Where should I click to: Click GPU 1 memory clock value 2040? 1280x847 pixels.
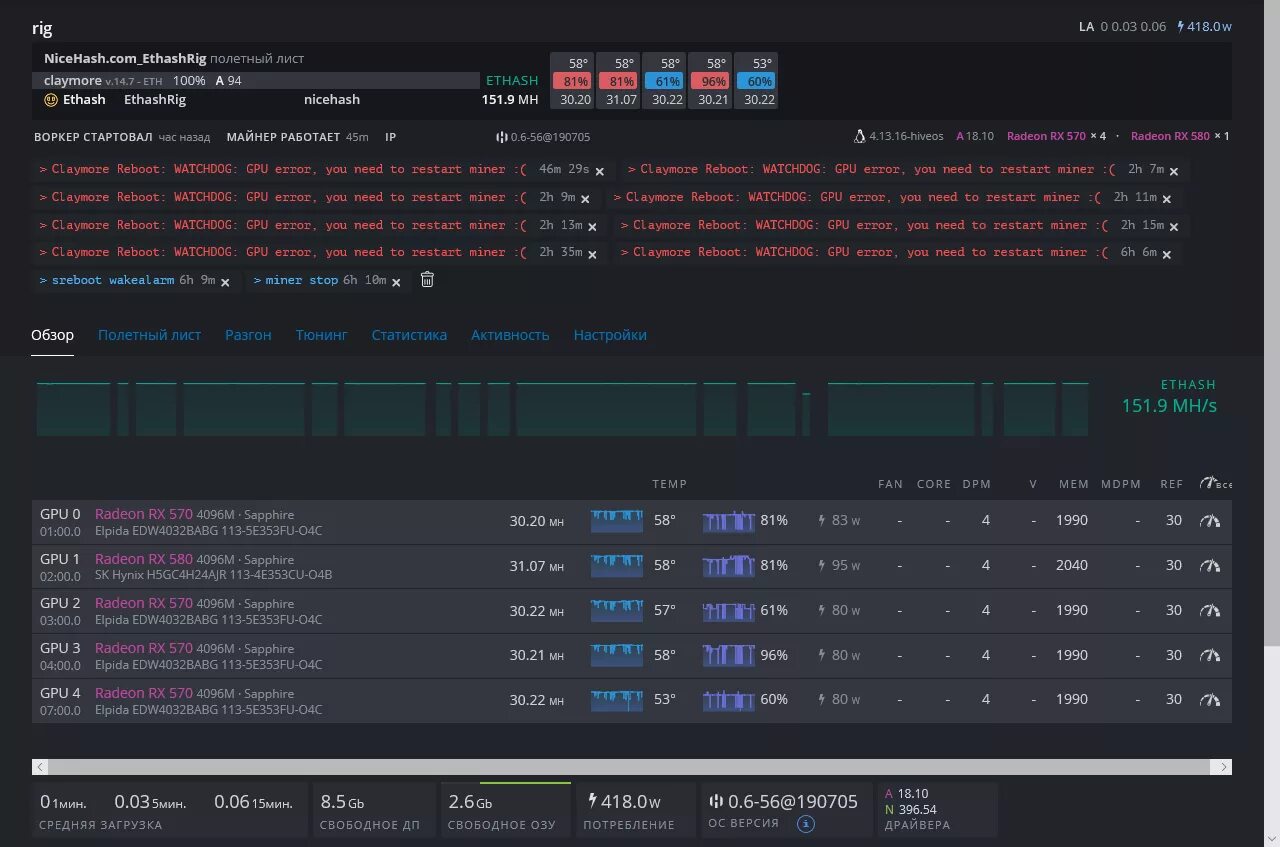(x=1072, y=565)
